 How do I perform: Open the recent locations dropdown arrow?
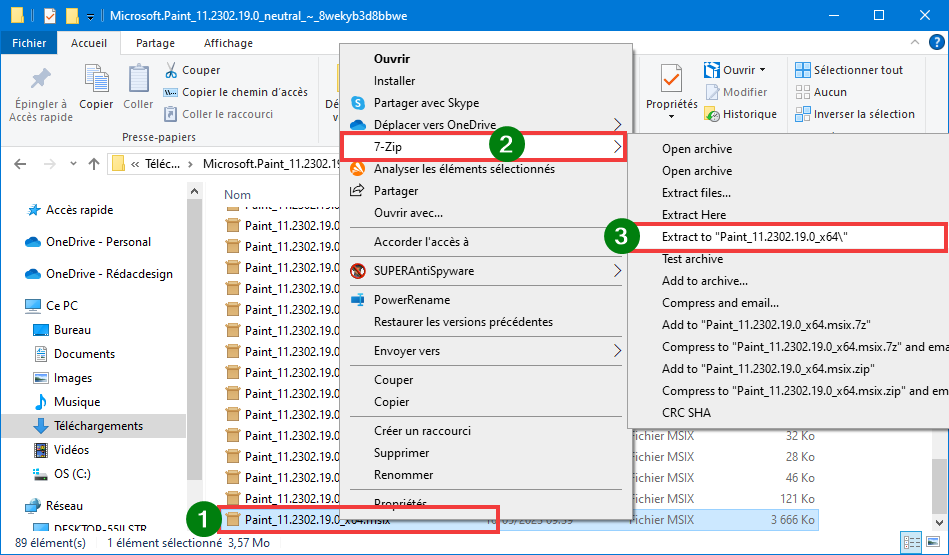[73, 164]
